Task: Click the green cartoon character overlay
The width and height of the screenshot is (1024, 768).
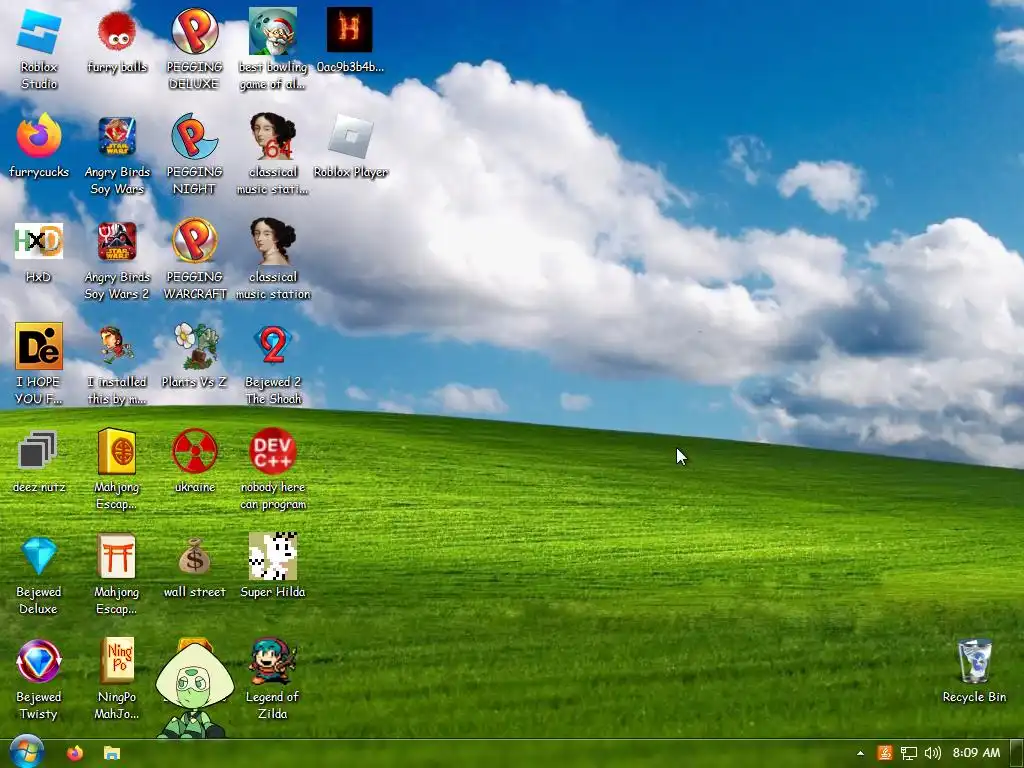Action: [194, 690]
